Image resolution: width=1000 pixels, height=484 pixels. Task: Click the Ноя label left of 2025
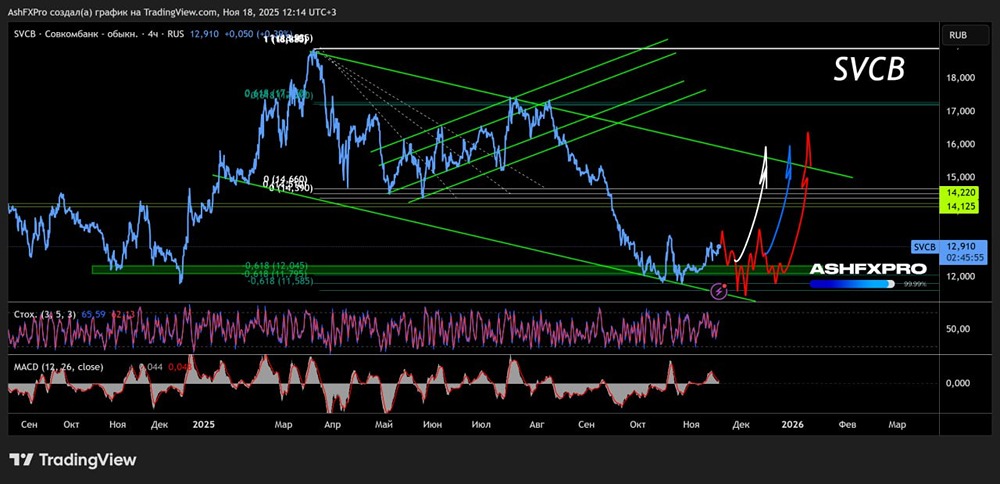point(117,424)
